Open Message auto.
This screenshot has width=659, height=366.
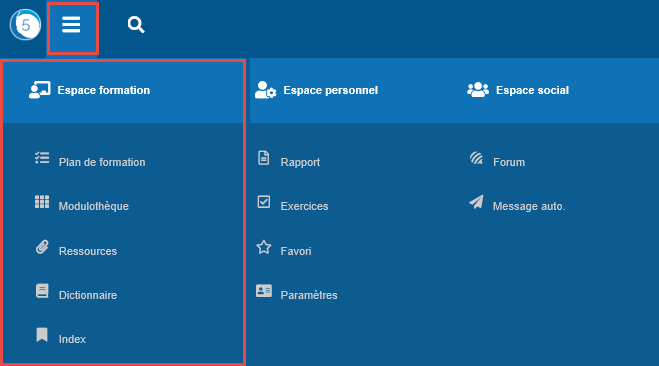tap(529, 206)
